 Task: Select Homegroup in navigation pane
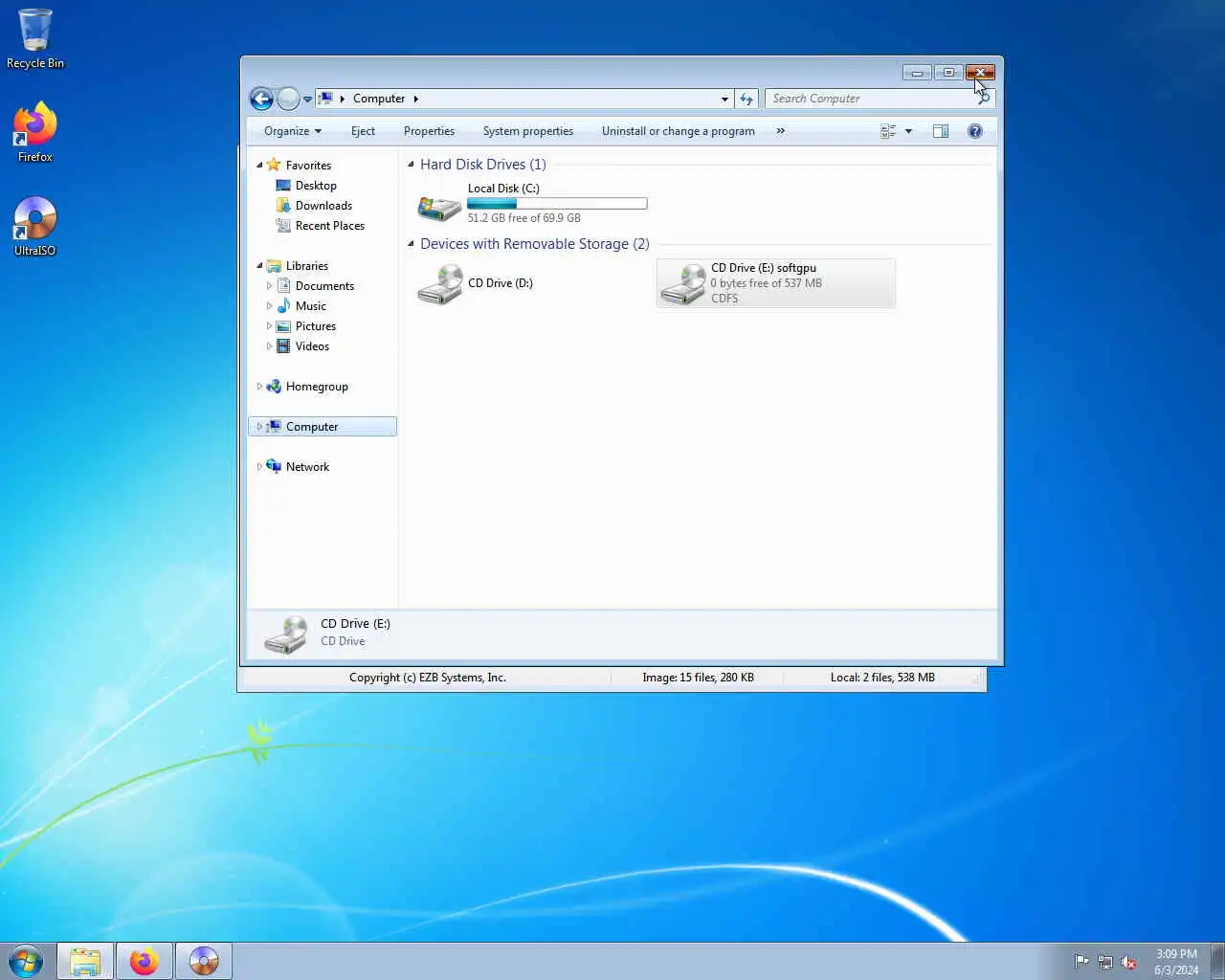317,387
